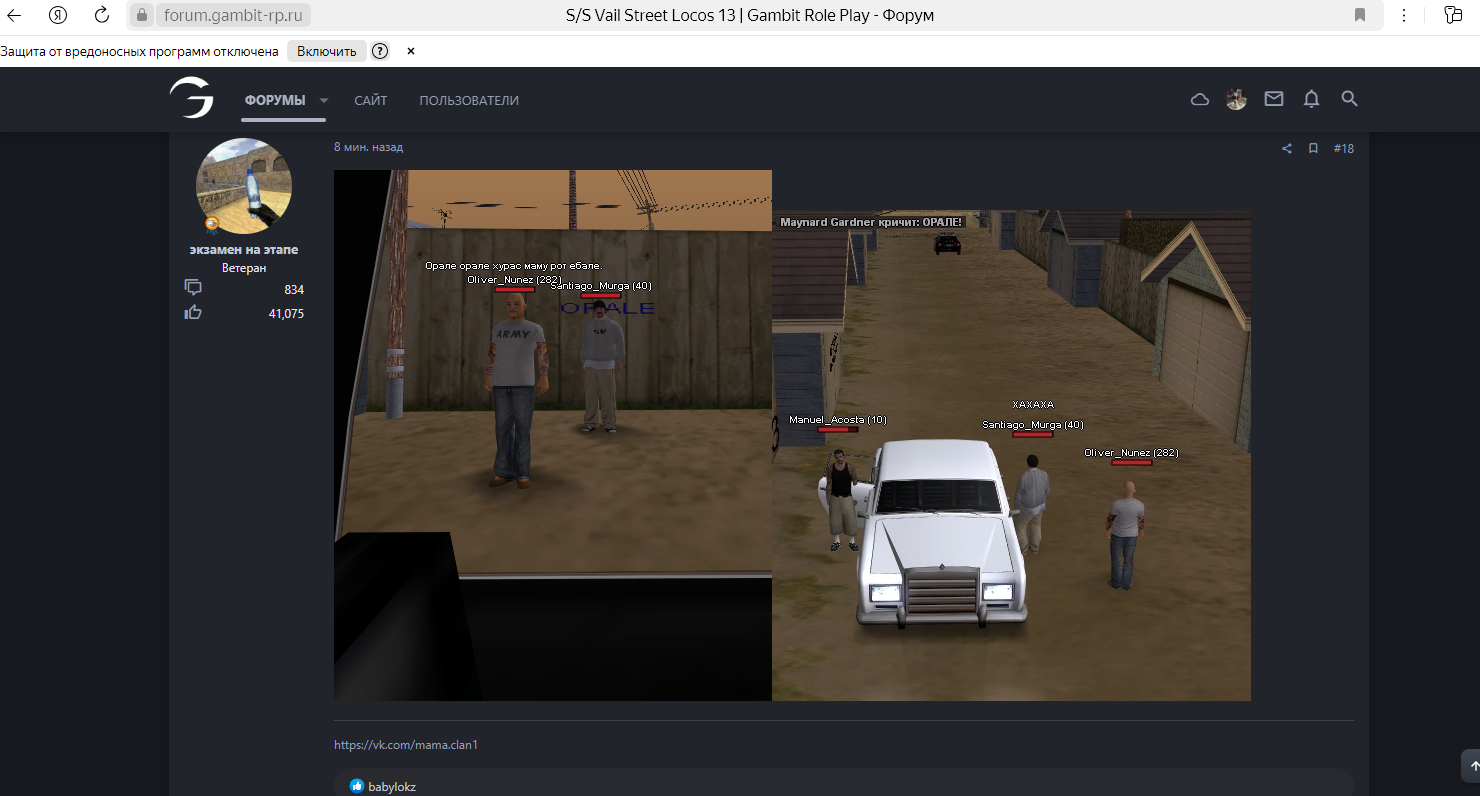Open forum search magnifier icon
Viewport: 1480px width, 796px height.
1349,99
